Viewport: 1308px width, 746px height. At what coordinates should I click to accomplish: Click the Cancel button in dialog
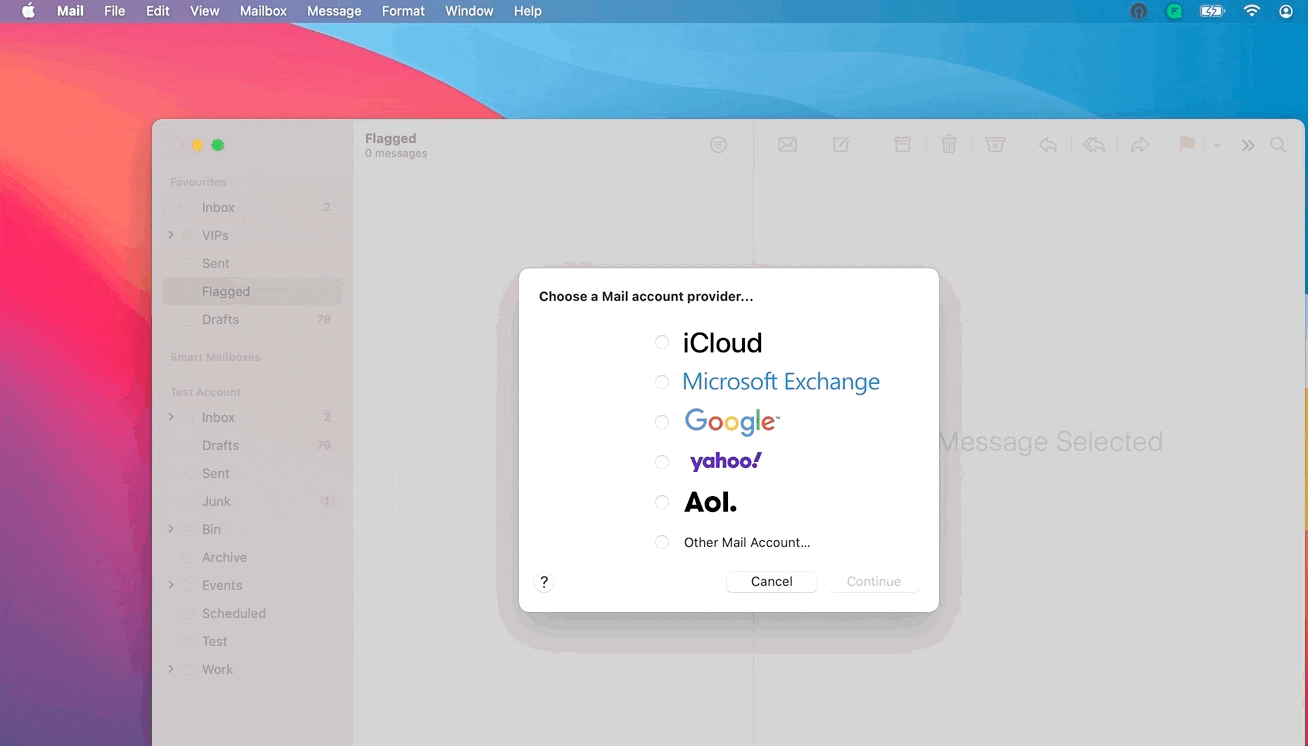point(772,581)
